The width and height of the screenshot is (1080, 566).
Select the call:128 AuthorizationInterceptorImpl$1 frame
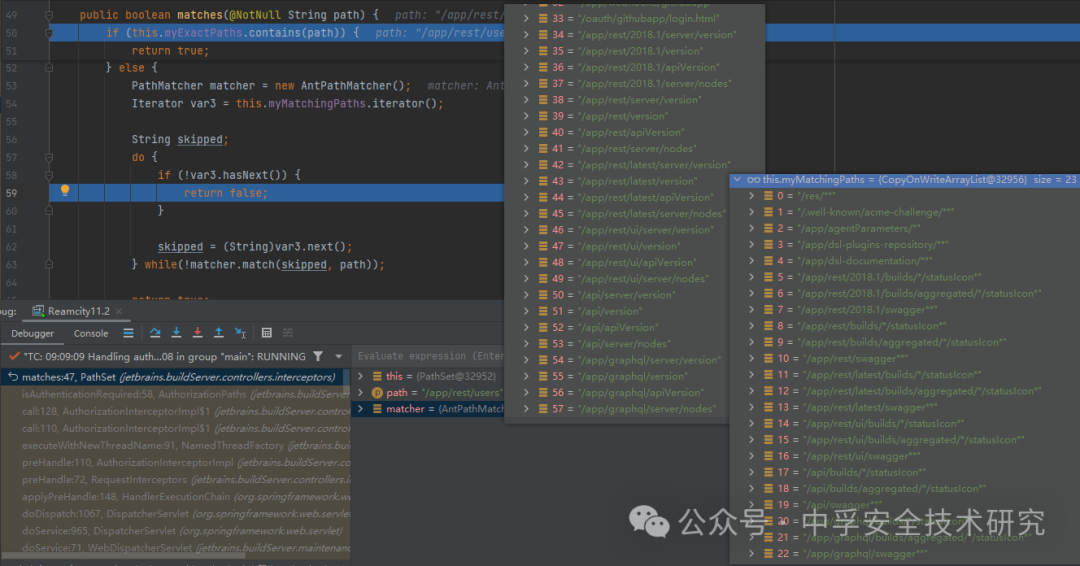tap(176, 411)
